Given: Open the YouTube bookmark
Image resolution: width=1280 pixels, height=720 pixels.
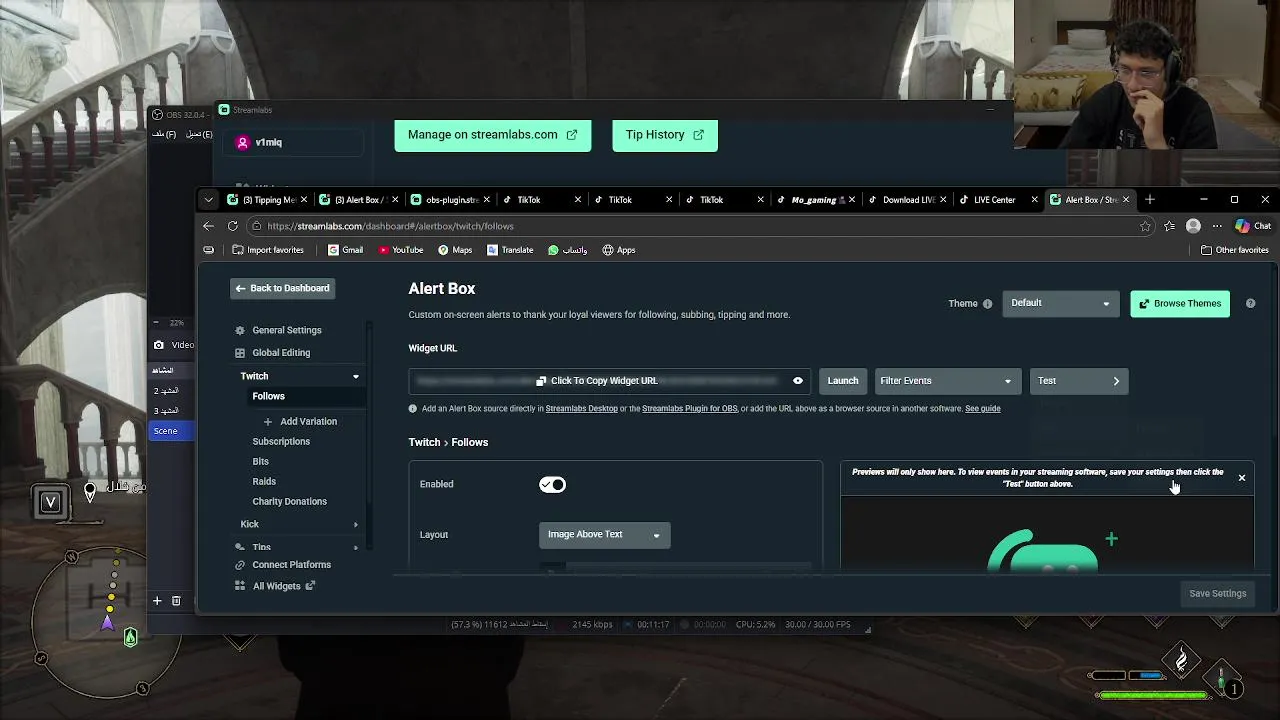Looking at the screenshot, I should coord(401,250).
